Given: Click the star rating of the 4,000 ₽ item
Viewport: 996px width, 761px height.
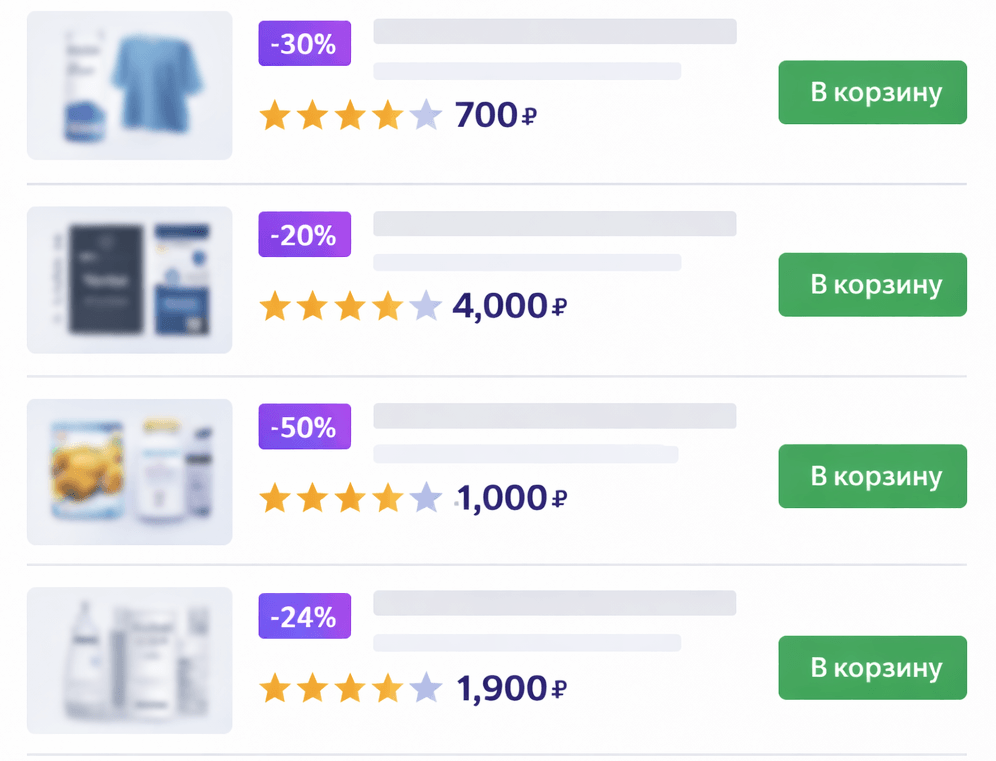Looking at the screenshot, I should point(349,305).
